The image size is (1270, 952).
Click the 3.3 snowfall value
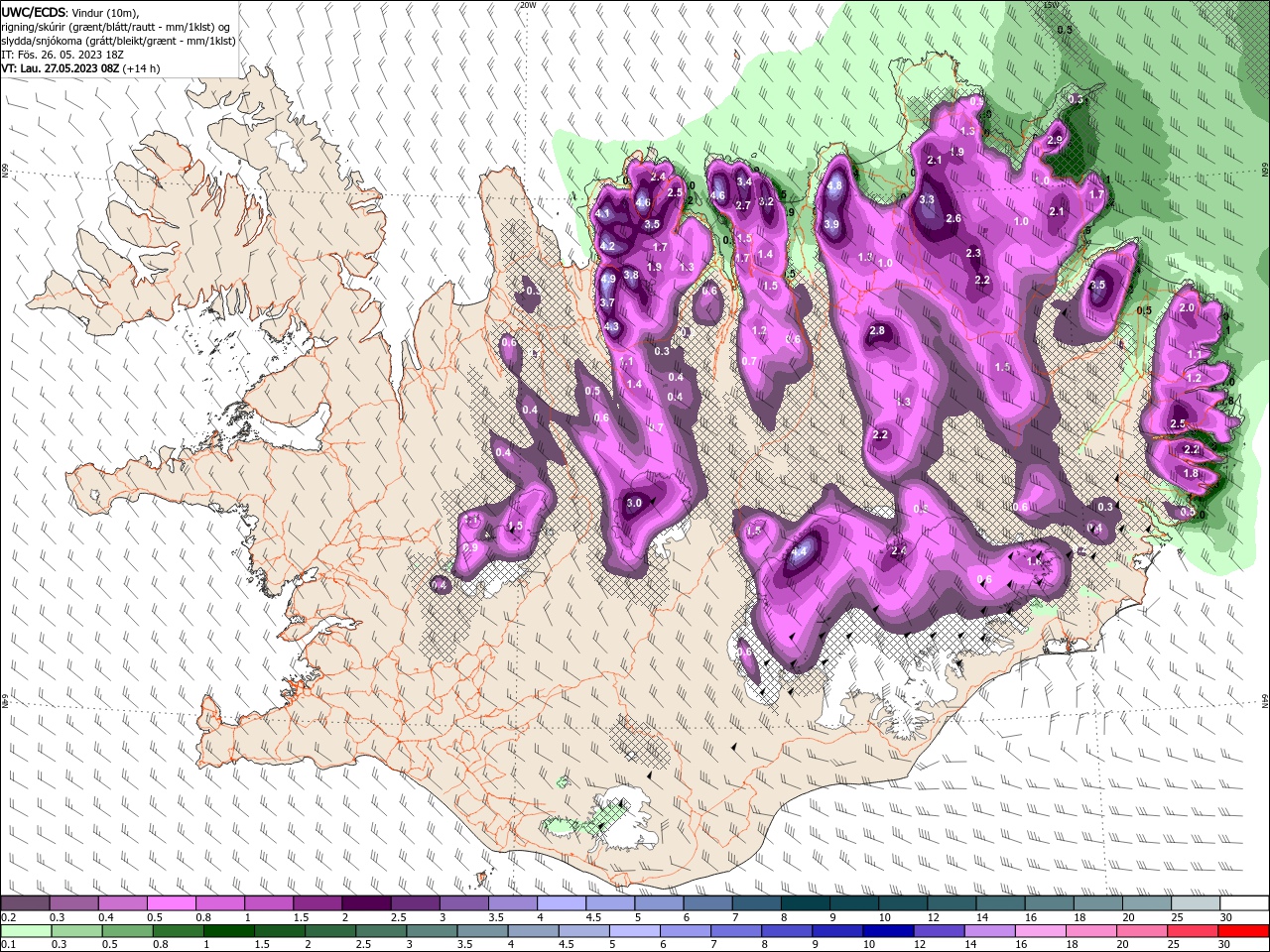pos(928,199)
